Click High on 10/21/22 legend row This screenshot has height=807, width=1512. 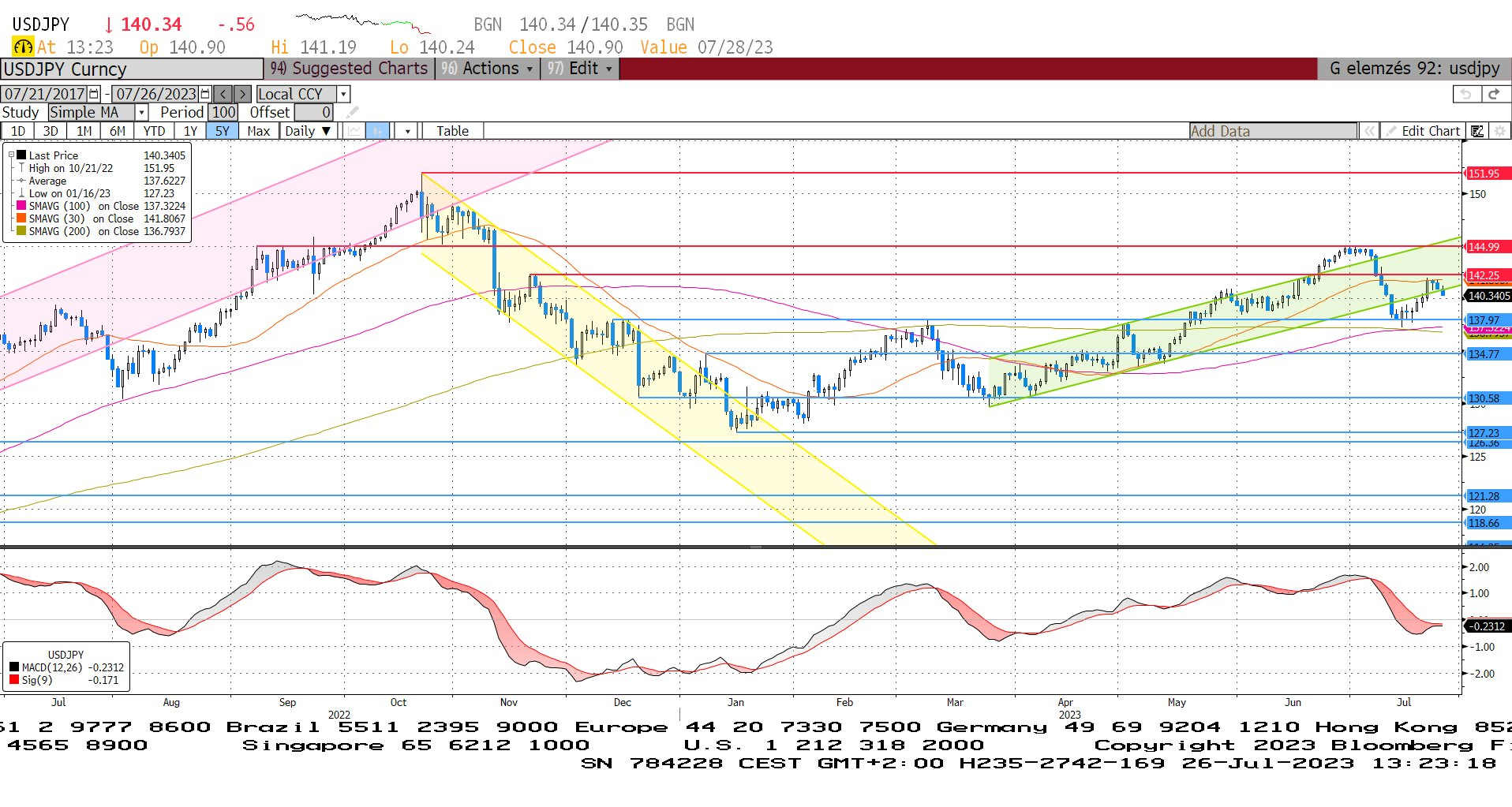(x=102, y=168)
